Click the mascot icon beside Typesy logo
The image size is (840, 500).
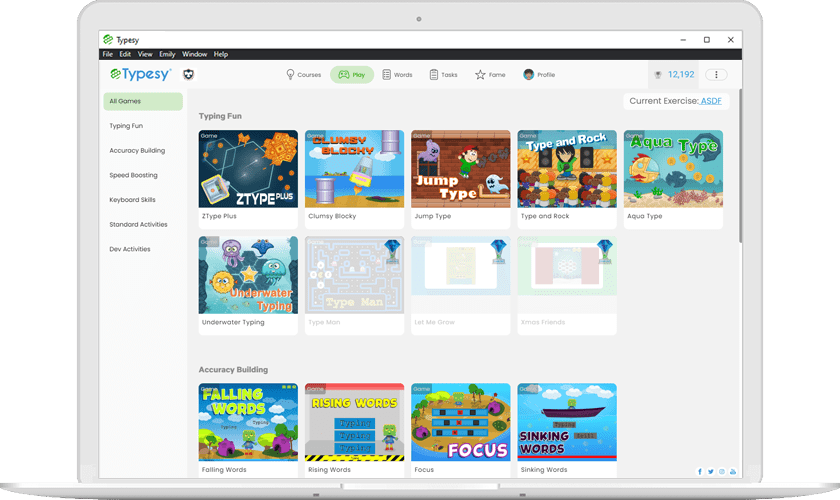189,74
